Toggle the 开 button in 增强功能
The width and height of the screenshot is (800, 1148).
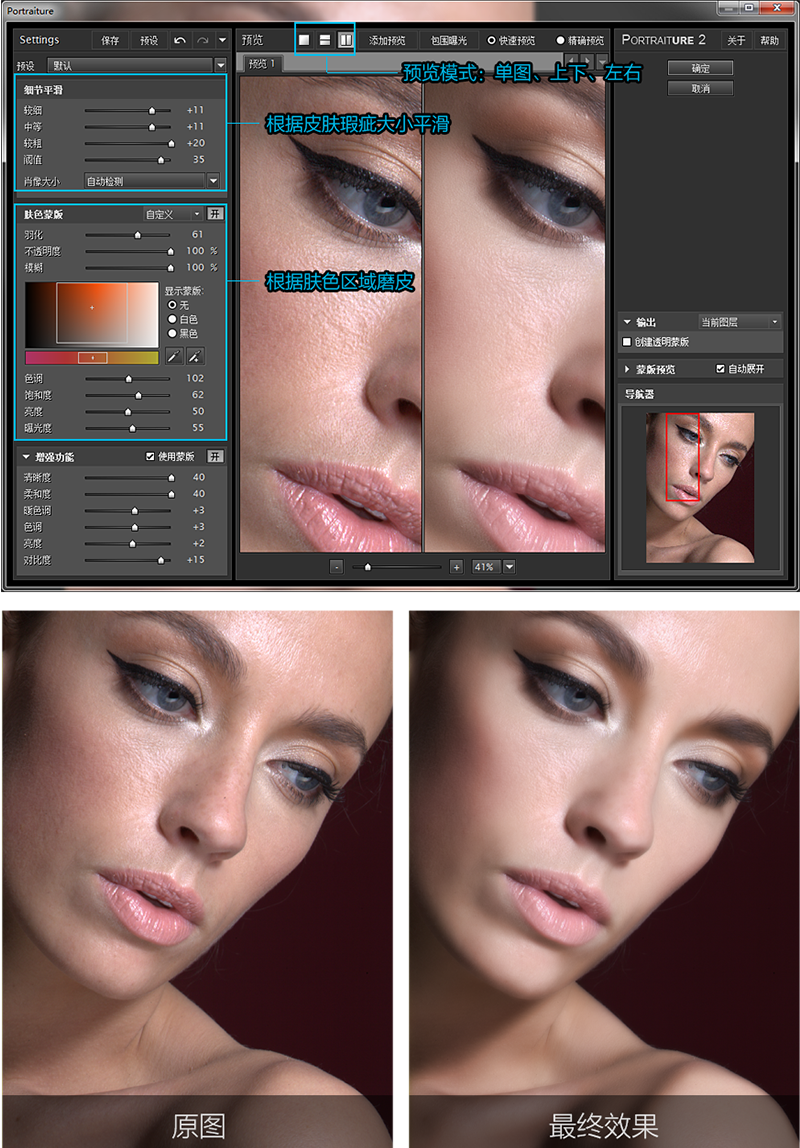215,456
